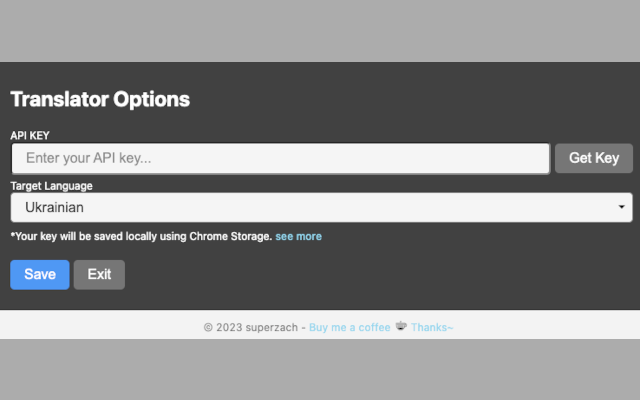Click blank gray area below the footer
The height and width of the screenshot is (400, 640).
[320, 370]
